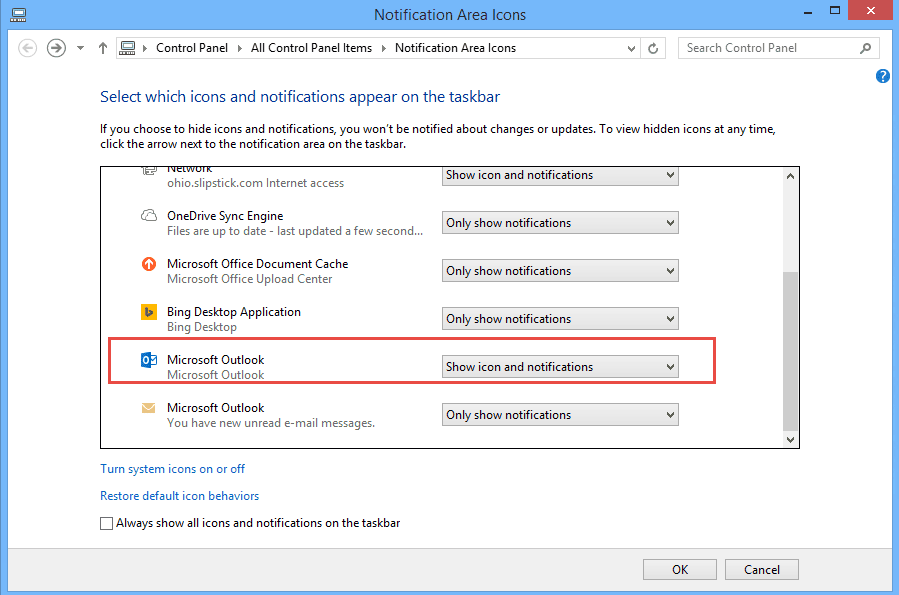Click the list scrollbar down arrow
899x595 pixels.
click(x=791, y=440)
